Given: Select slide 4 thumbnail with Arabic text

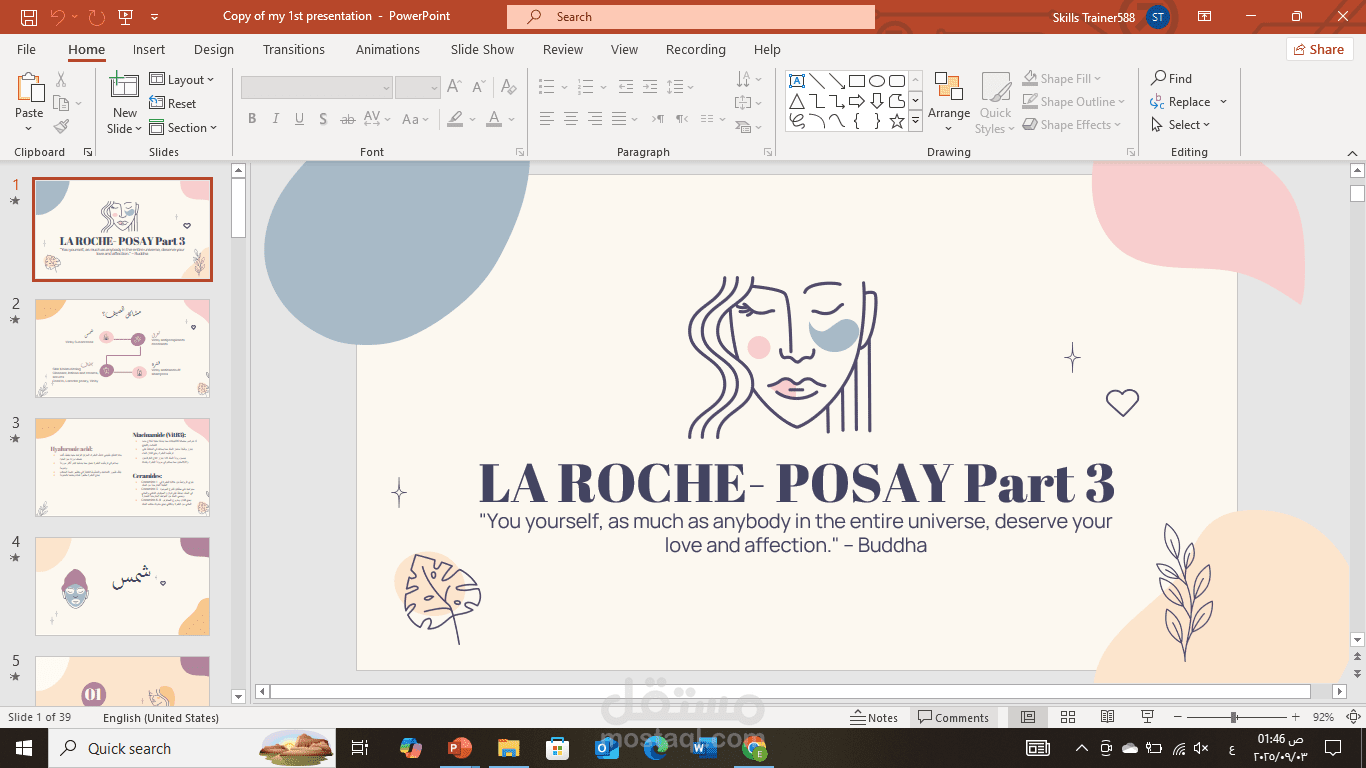Looking at the screenshot, I should 122,586.
